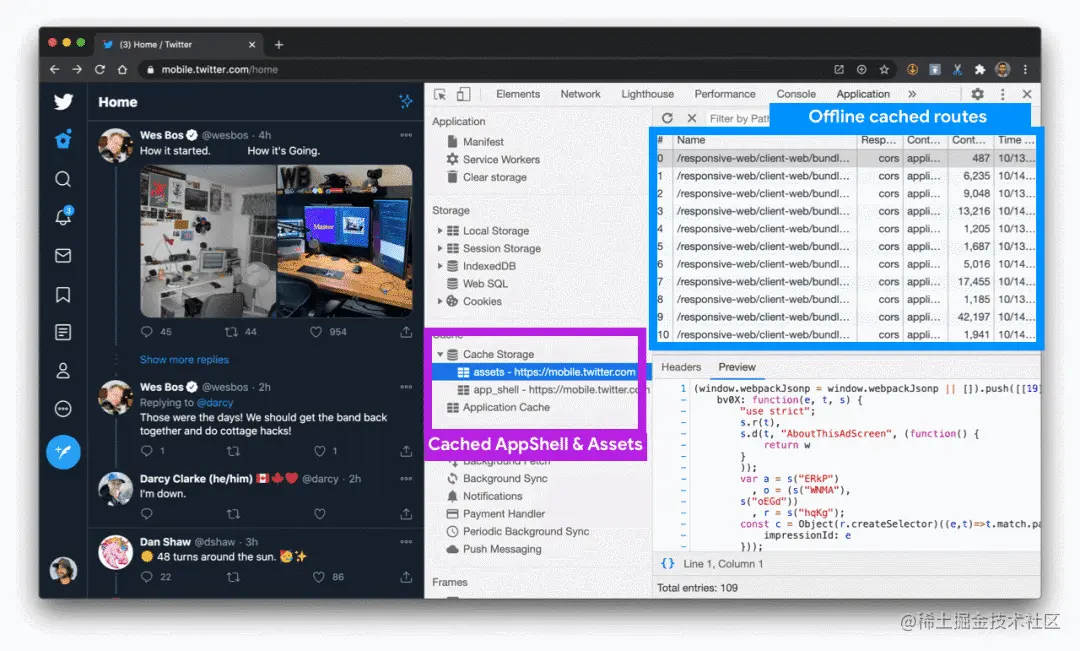Switch to the Headers tab
This screenshot has width=1080, height=651.
tap(681, 367)
